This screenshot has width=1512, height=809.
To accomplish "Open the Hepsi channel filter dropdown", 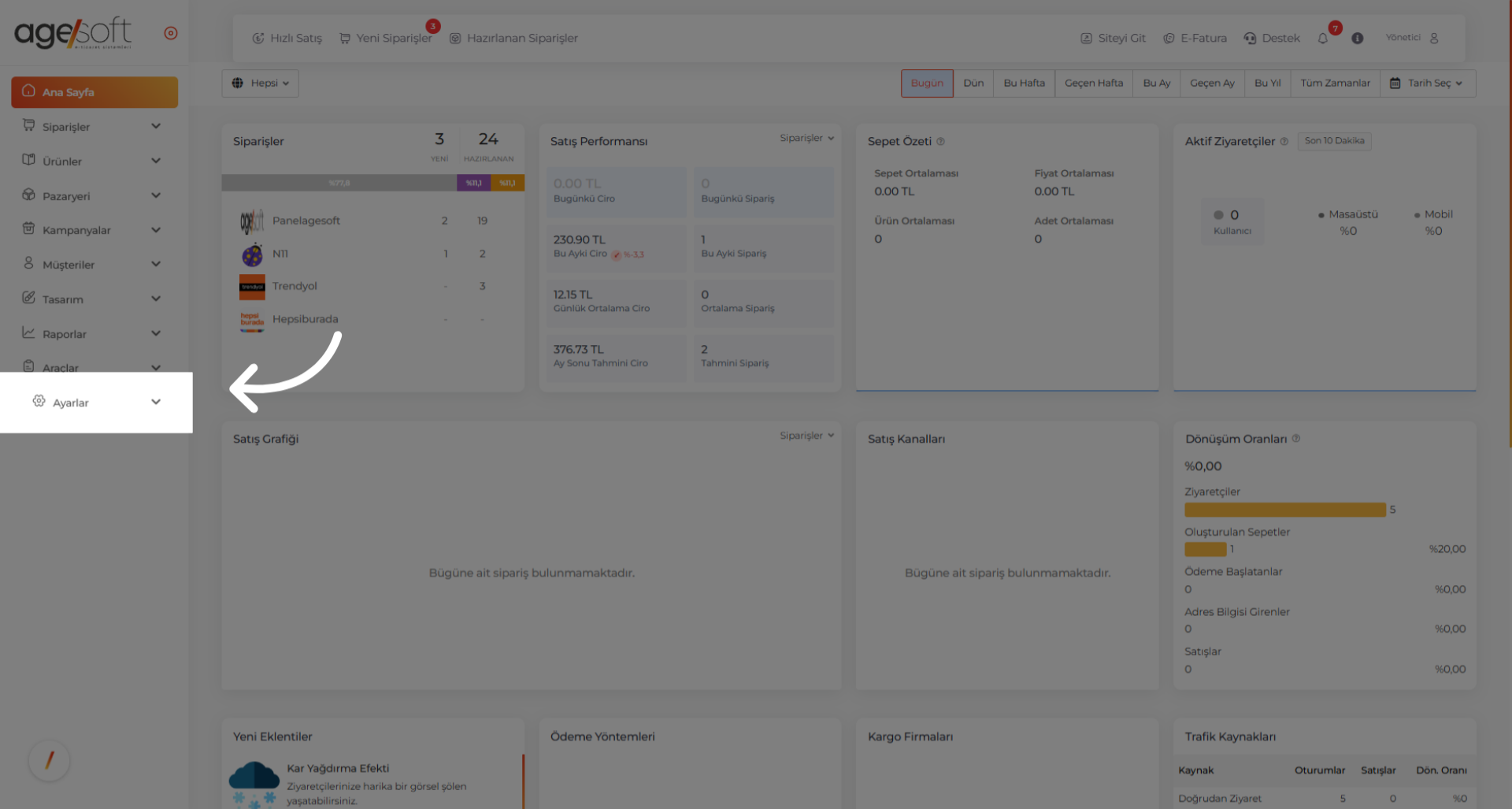I will click(261, 83).
